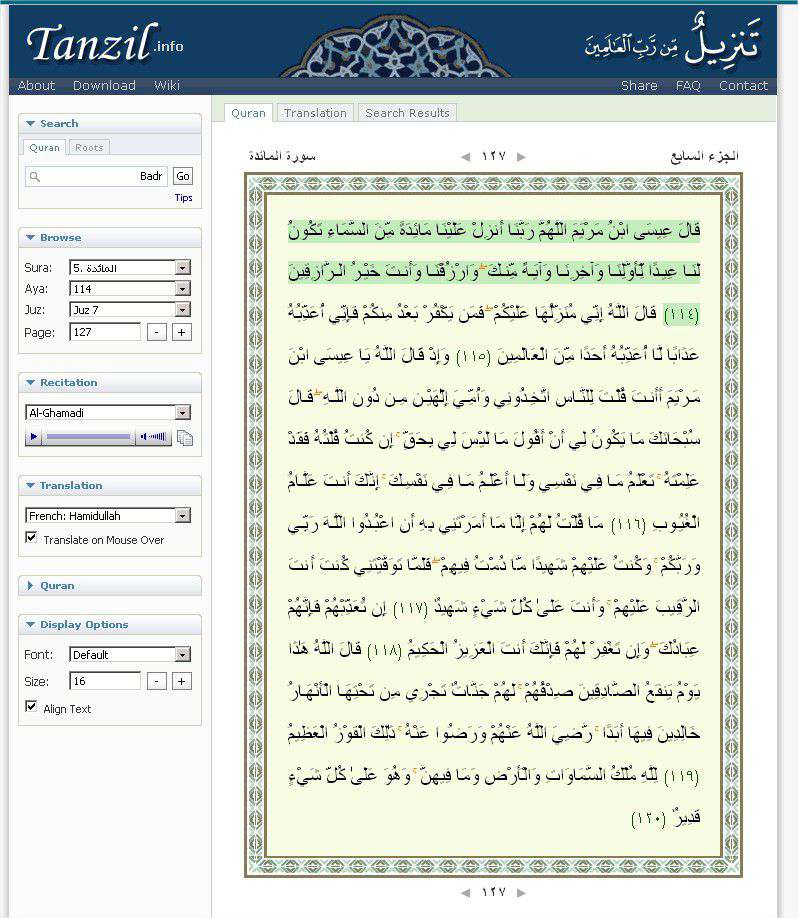The height and width of the screenshot is (918, 798).
Task: Click the recitation volume icon
Action: coord(155,437)
